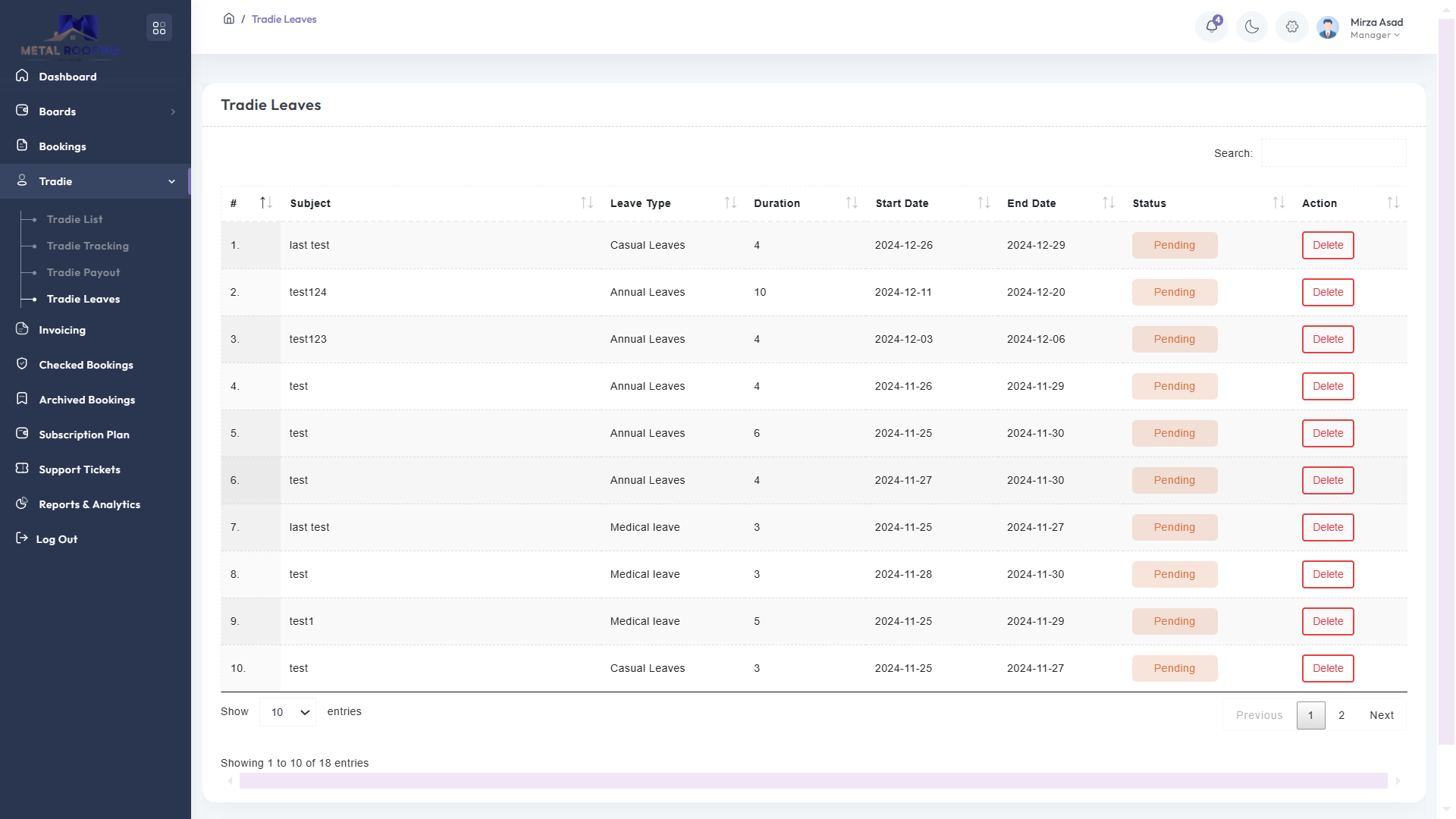Click the home breadcrumb icon

228,19
